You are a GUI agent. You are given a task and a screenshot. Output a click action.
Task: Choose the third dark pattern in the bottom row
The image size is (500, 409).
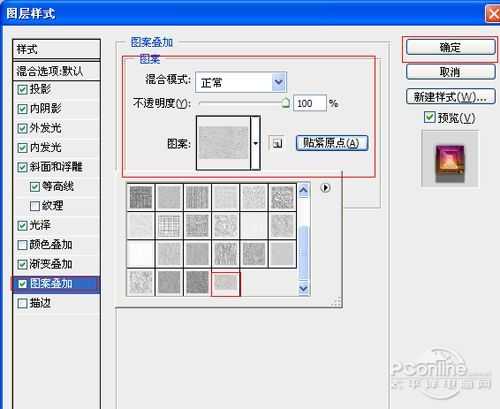(x=197, y=283)
